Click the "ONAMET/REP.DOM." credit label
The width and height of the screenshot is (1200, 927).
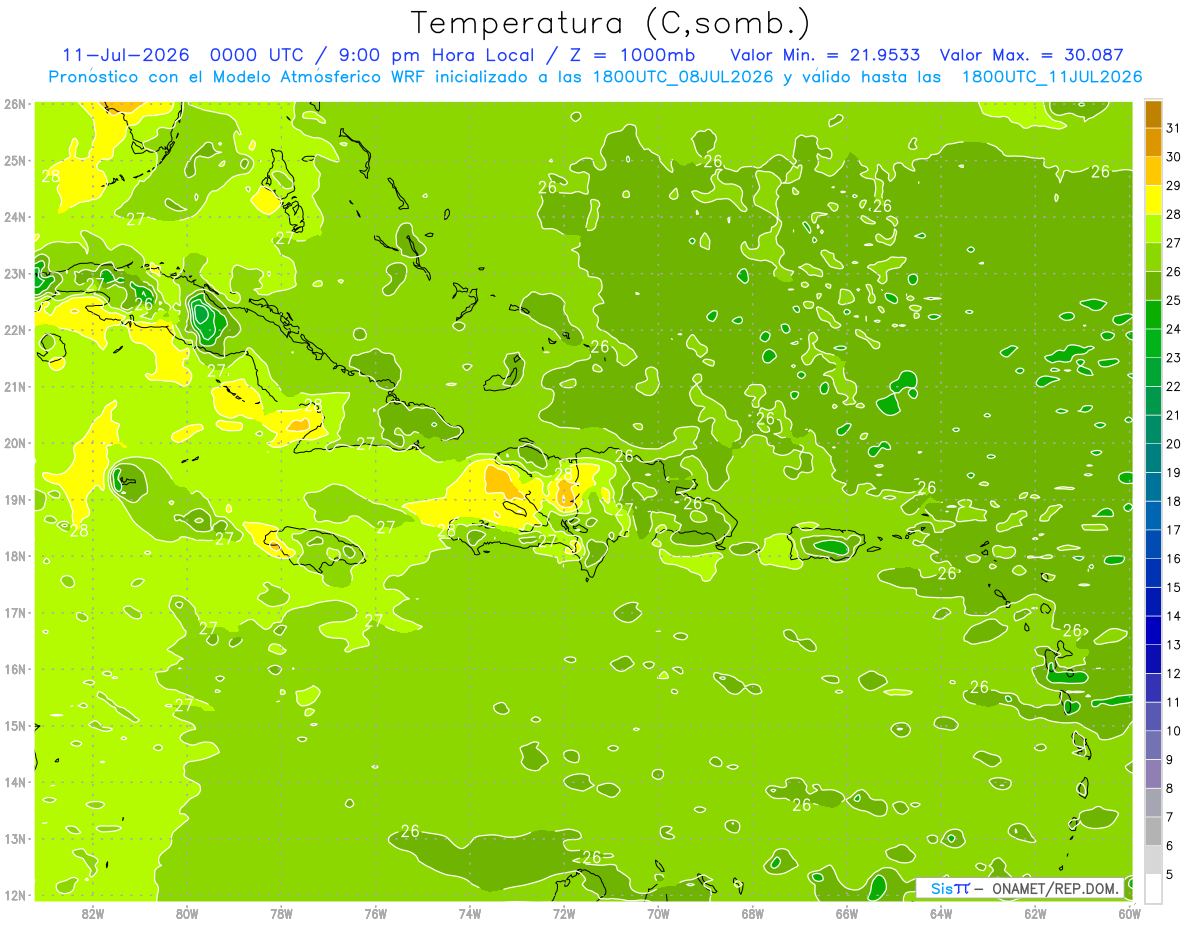pyautogui.click(x=1054, y=888)
